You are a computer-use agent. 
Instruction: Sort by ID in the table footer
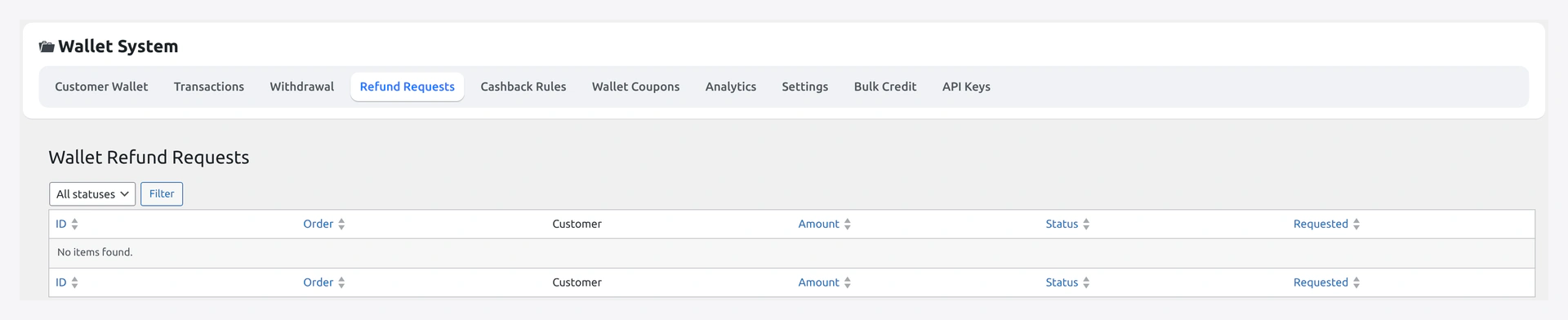67,282
